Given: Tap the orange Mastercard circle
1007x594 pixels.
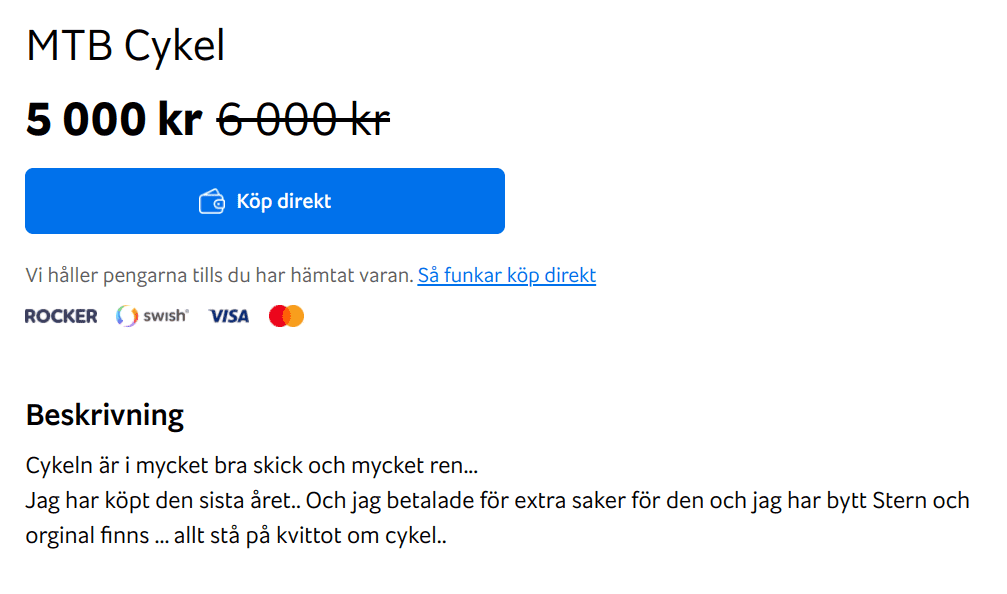Looking at the screenshot, I should (293, 315).
